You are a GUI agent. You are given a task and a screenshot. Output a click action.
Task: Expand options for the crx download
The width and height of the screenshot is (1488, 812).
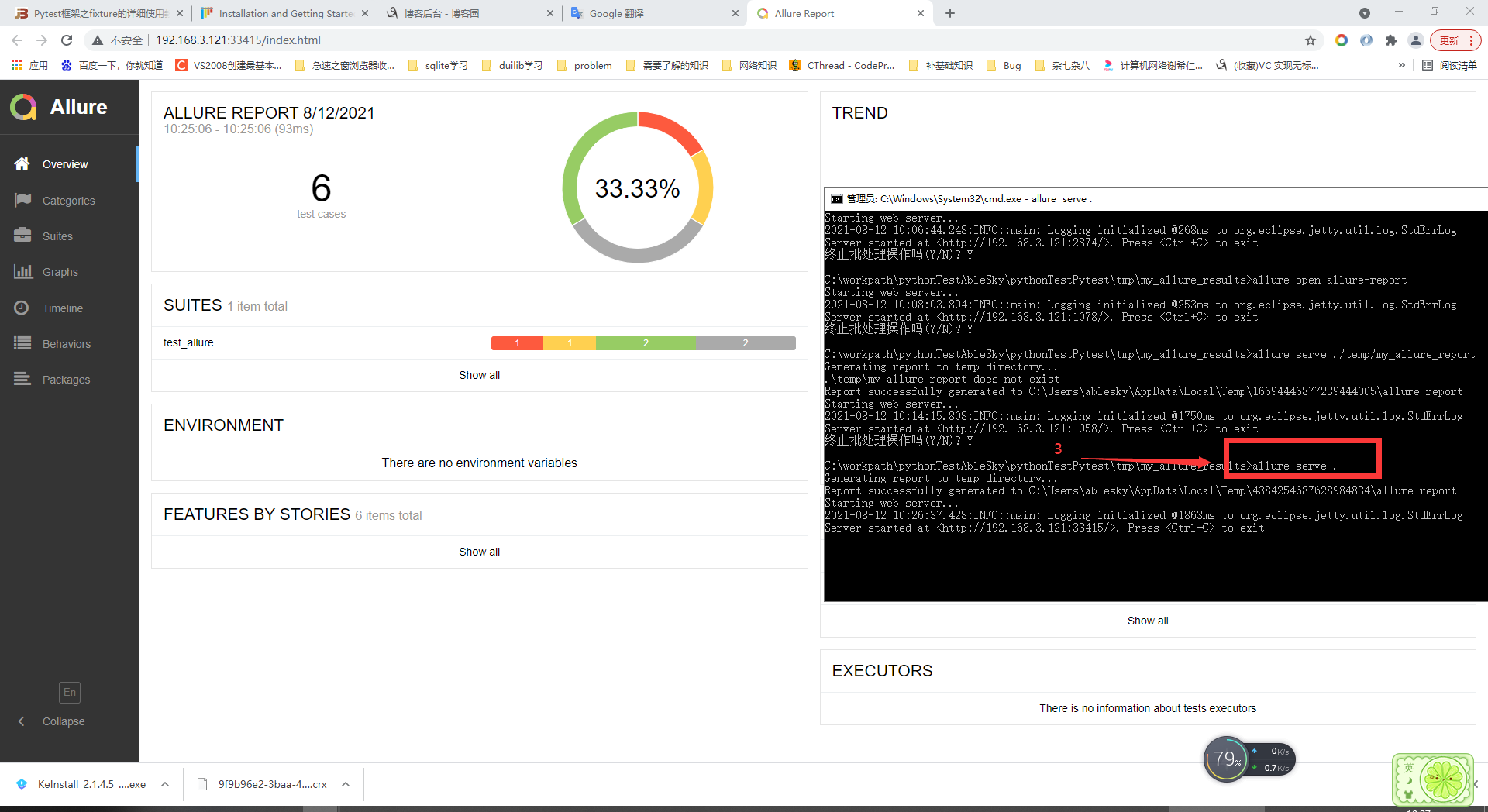(346, 784)
